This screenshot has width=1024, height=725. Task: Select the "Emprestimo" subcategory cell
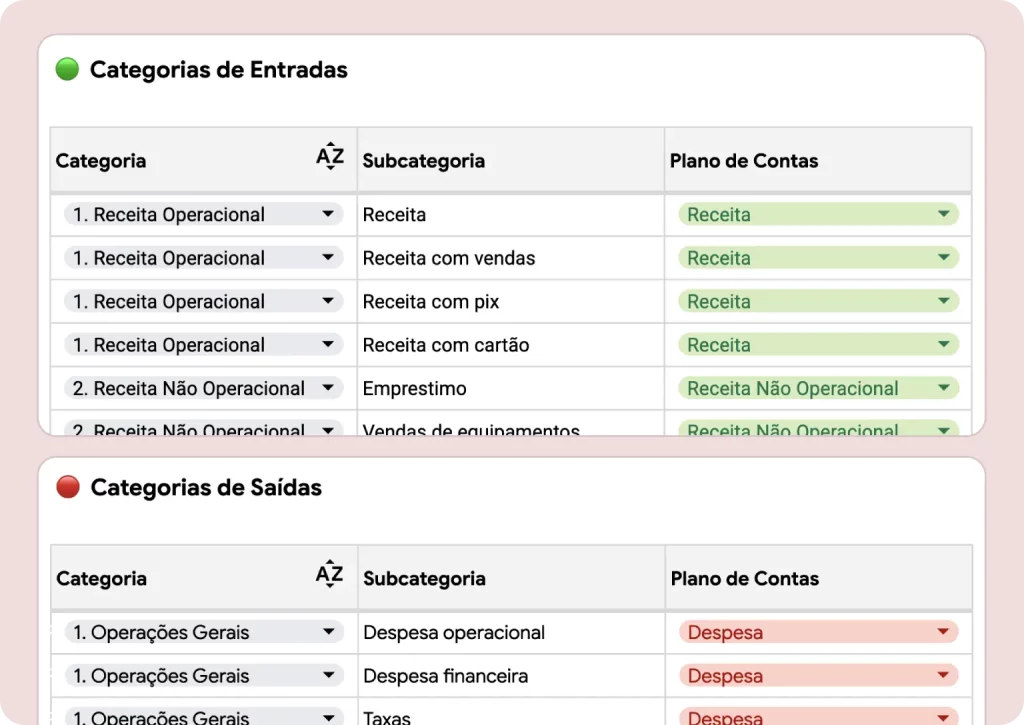click(511, 388)
